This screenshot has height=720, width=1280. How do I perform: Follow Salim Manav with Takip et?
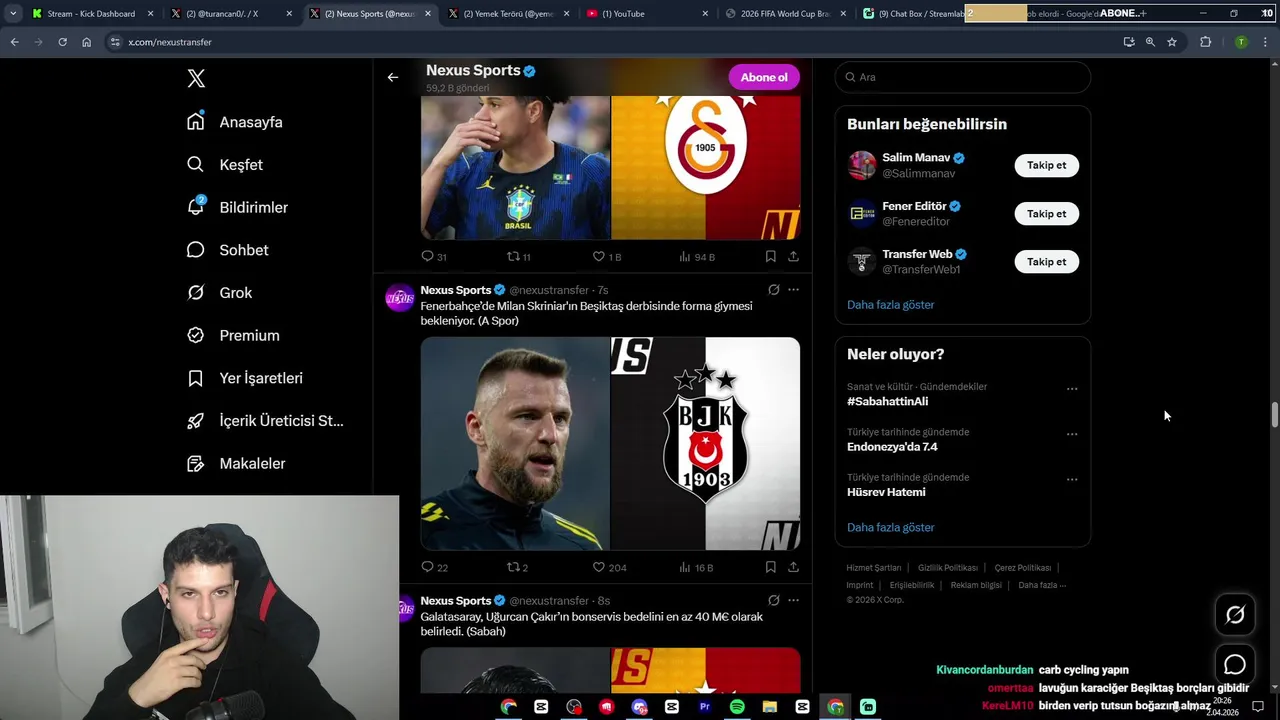[x=1047, y=165]
